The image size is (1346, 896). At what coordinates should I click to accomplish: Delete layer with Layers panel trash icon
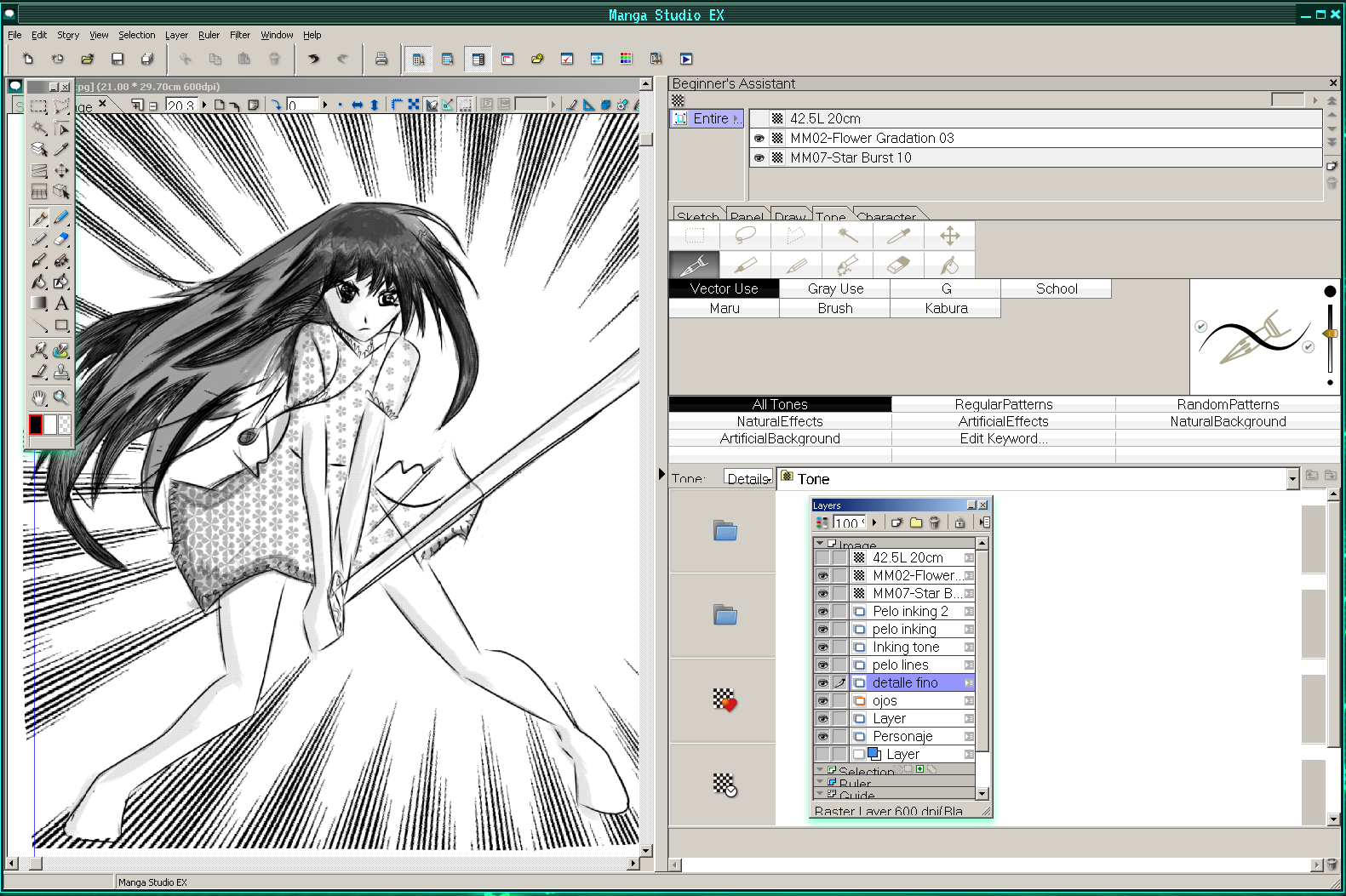coord(935,522)
